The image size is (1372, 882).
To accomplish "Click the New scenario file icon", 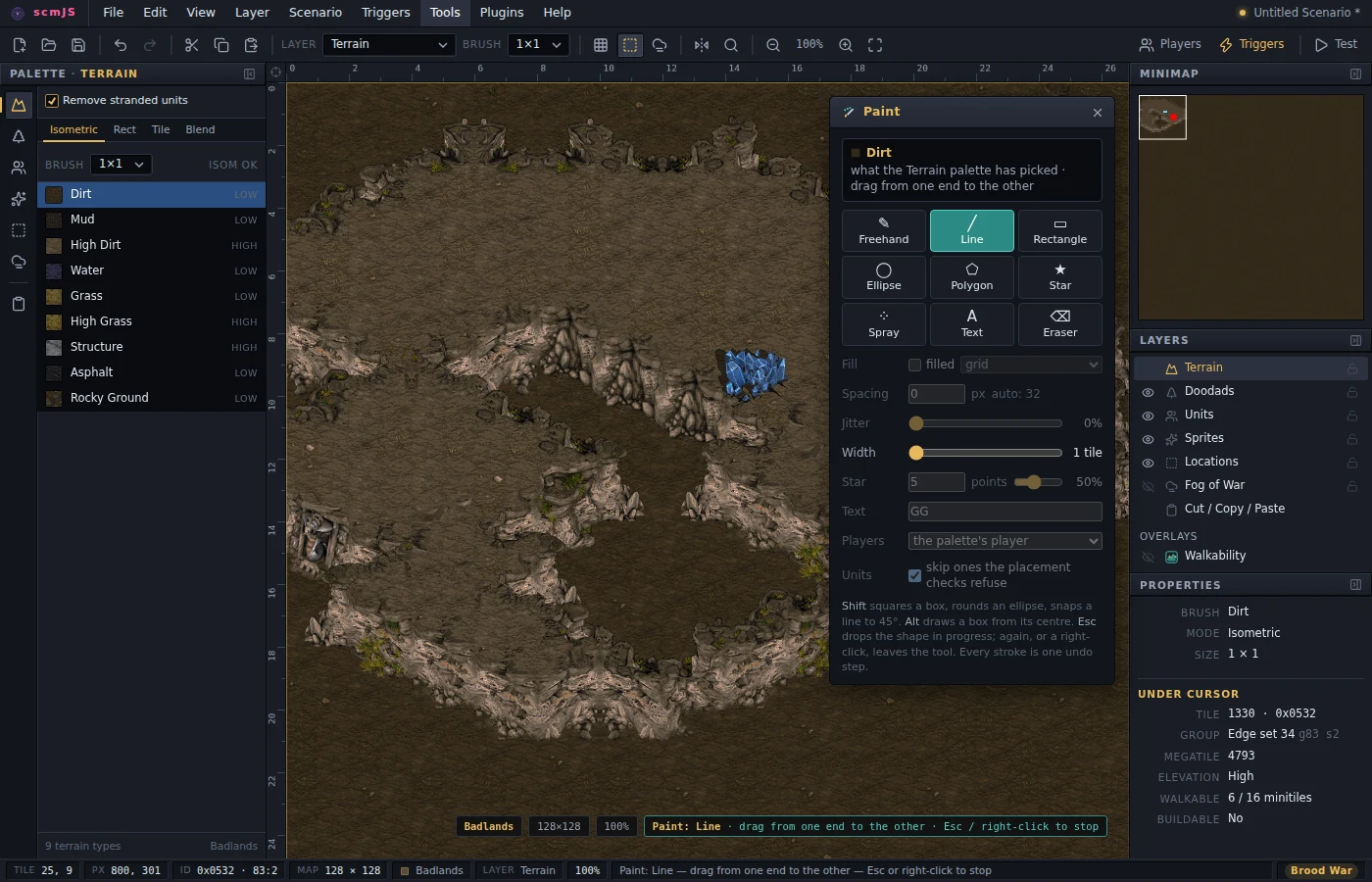I will 19,45.
